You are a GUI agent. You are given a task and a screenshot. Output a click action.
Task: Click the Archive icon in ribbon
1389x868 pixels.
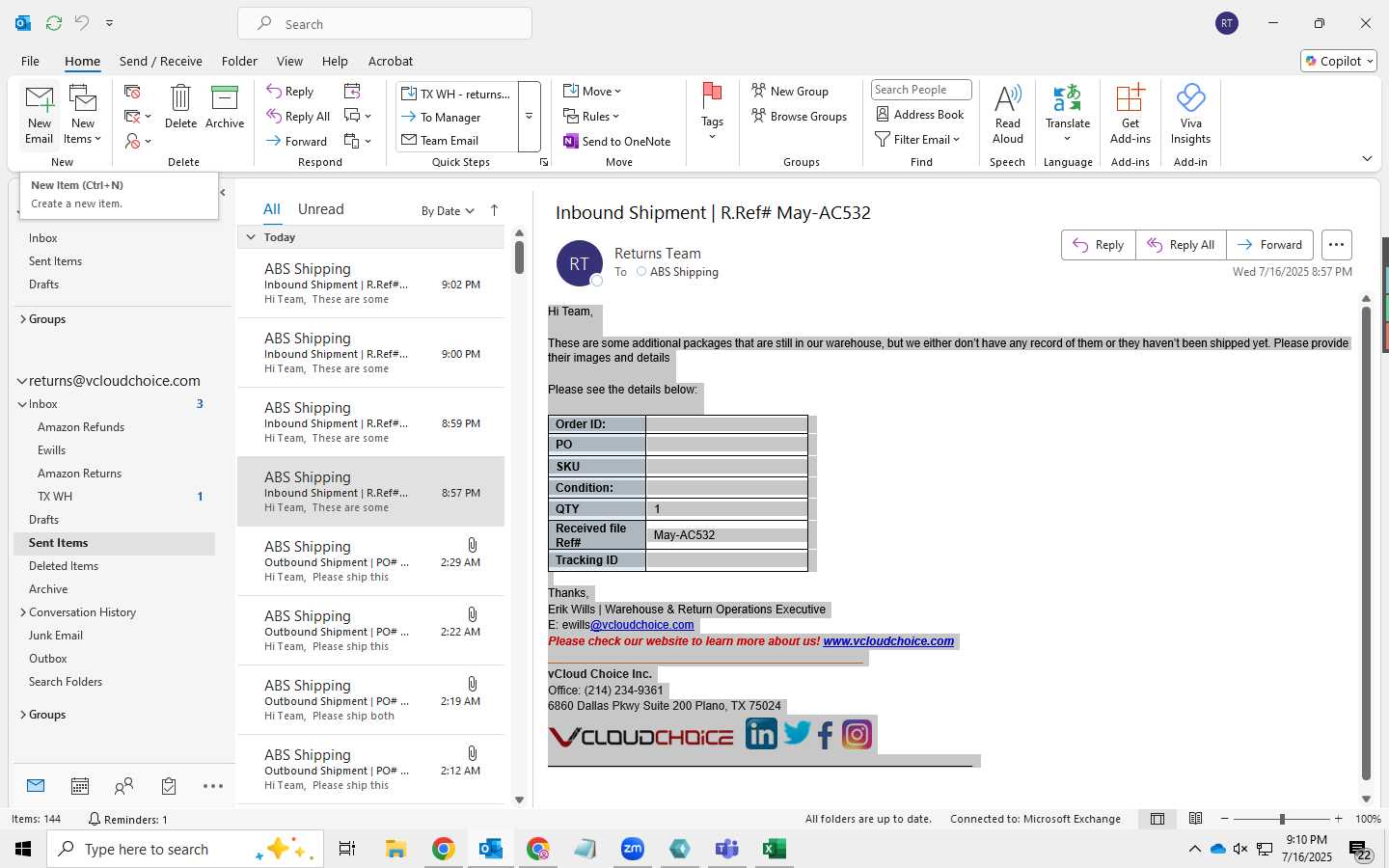pos(224,97)
